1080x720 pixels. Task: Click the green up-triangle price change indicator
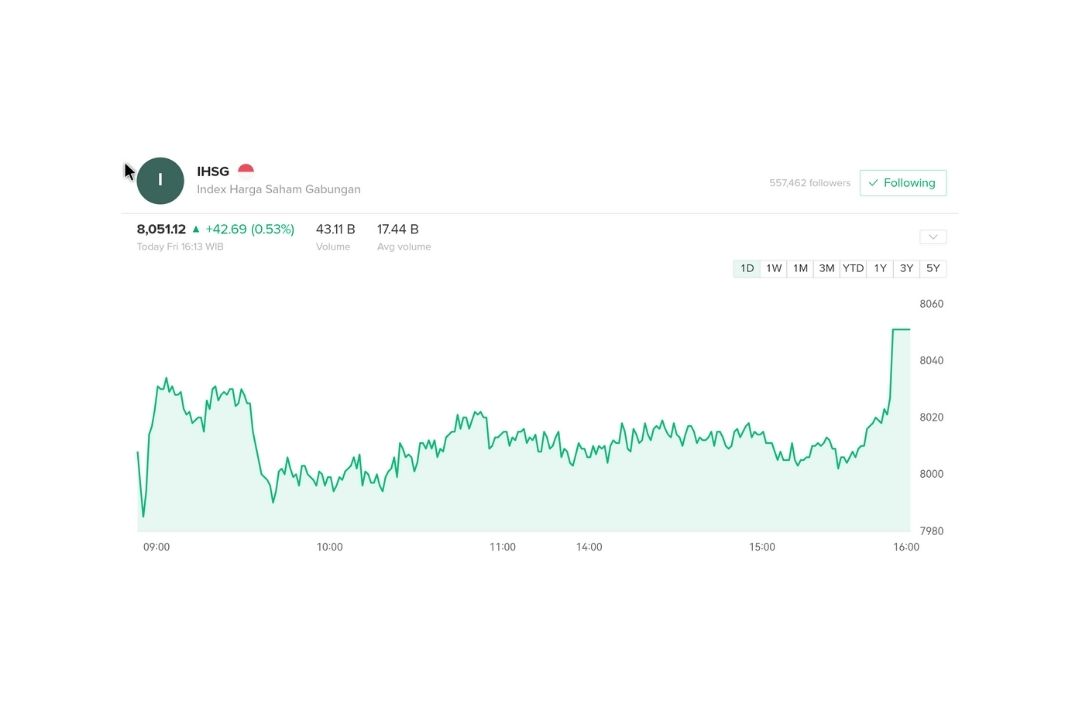pyautogui.click(x=196, y=229)
